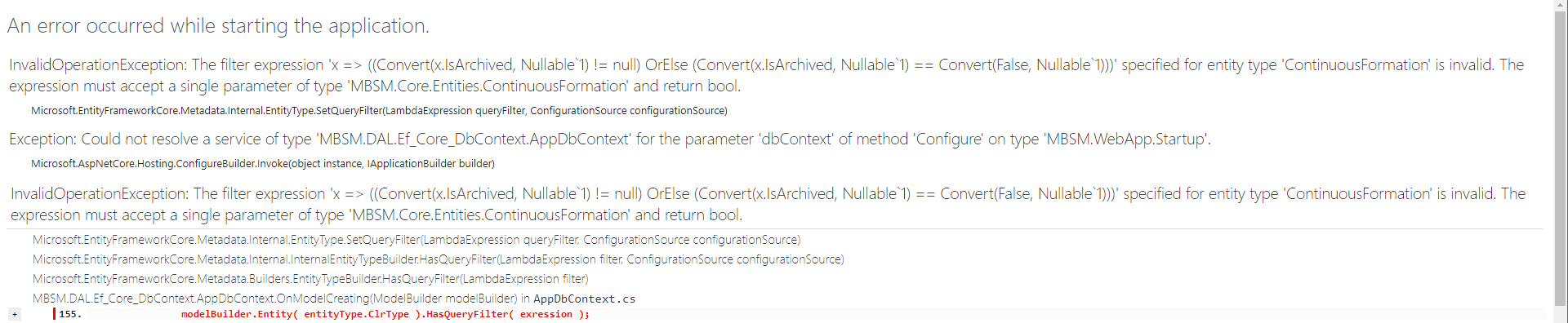Click the scrollbar up arrow
The height and width of the screenshot is (323, 1568).
(x=1561, y=7)
